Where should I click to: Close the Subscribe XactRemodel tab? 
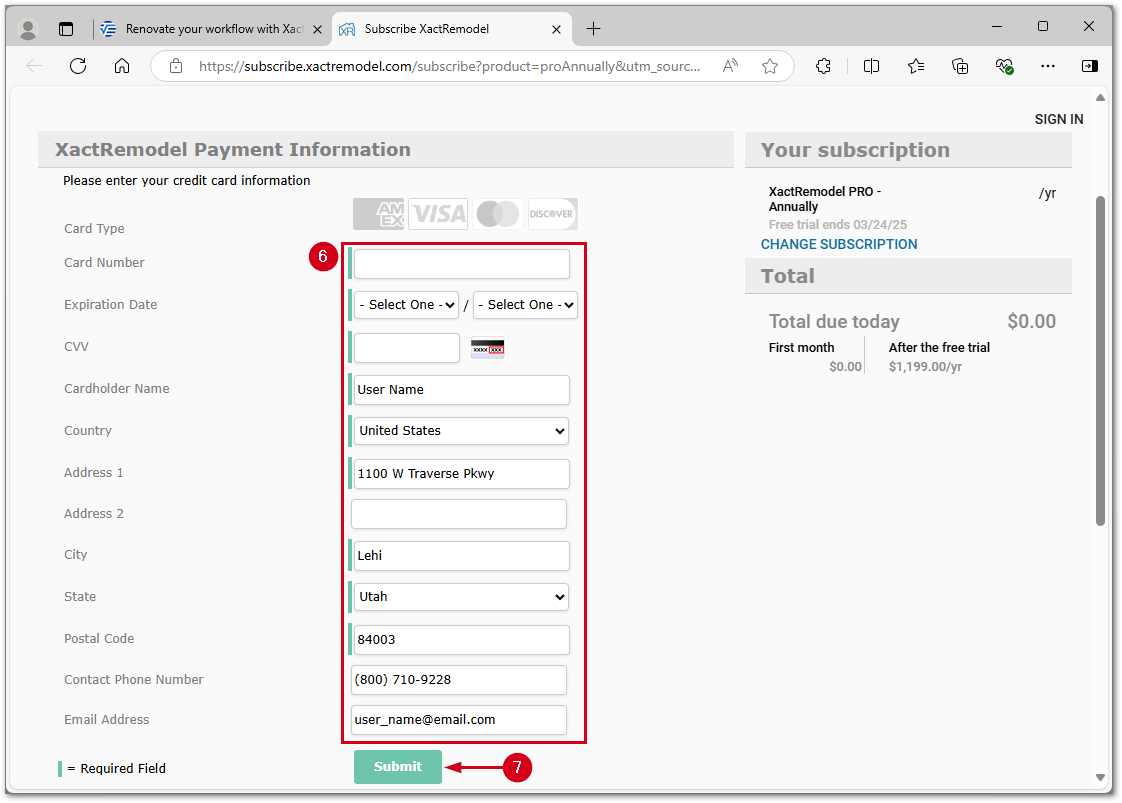tap(557, 29)
